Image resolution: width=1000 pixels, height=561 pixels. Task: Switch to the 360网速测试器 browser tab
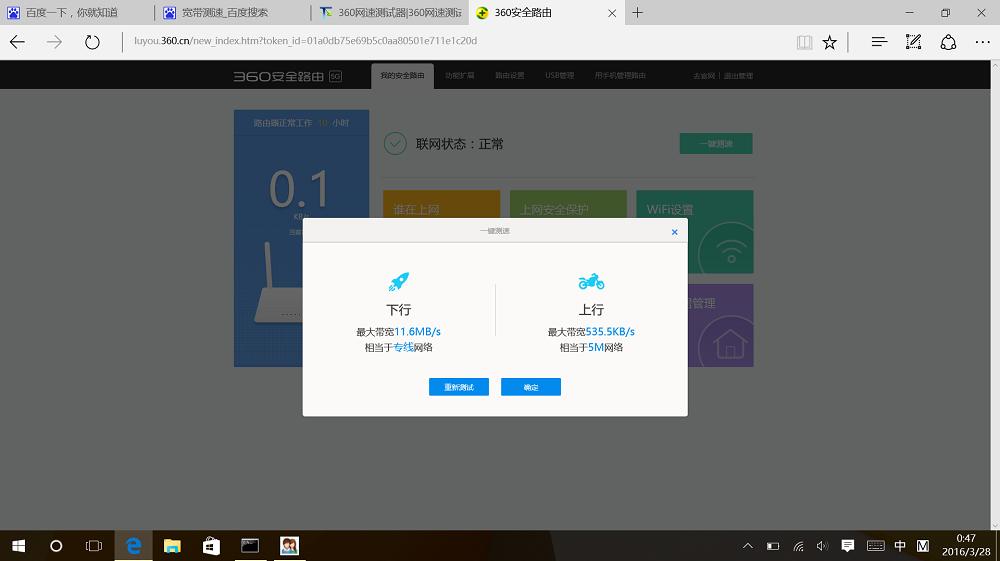tap(390, 13)
